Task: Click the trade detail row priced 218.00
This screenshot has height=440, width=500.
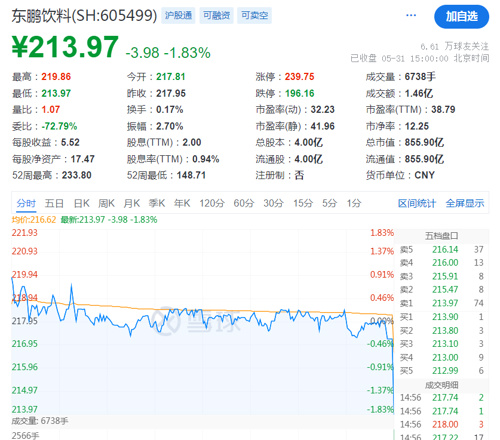Action: (442, 424)
